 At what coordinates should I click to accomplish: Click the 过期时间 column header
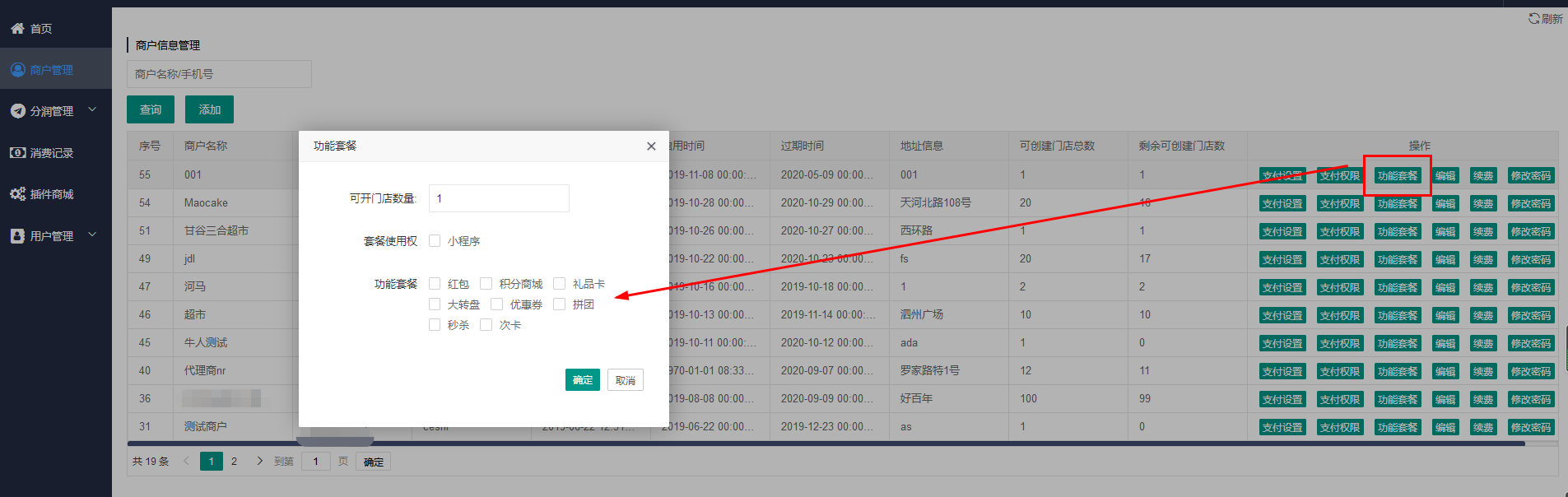[x=803, y=146]
